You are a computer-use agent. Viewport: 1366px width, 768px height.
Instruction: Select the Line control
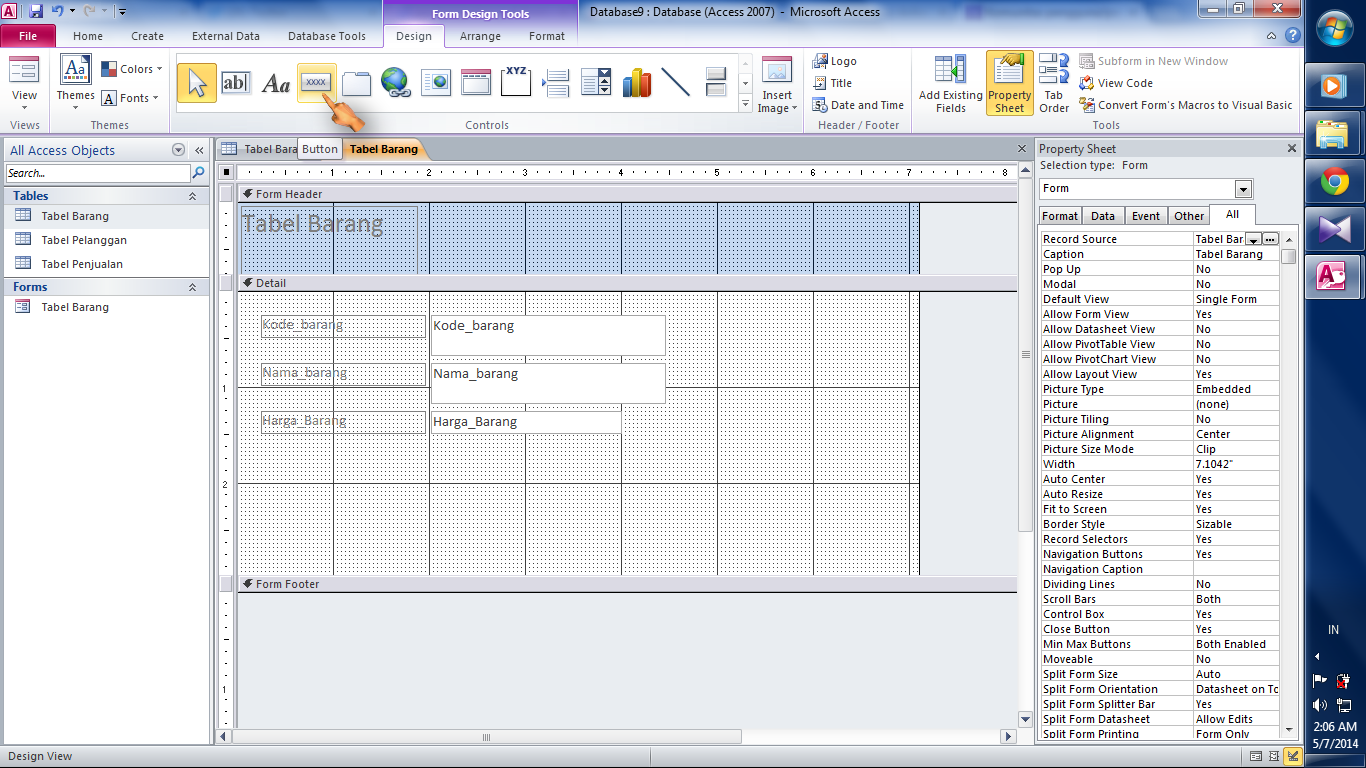coord(676,83)
